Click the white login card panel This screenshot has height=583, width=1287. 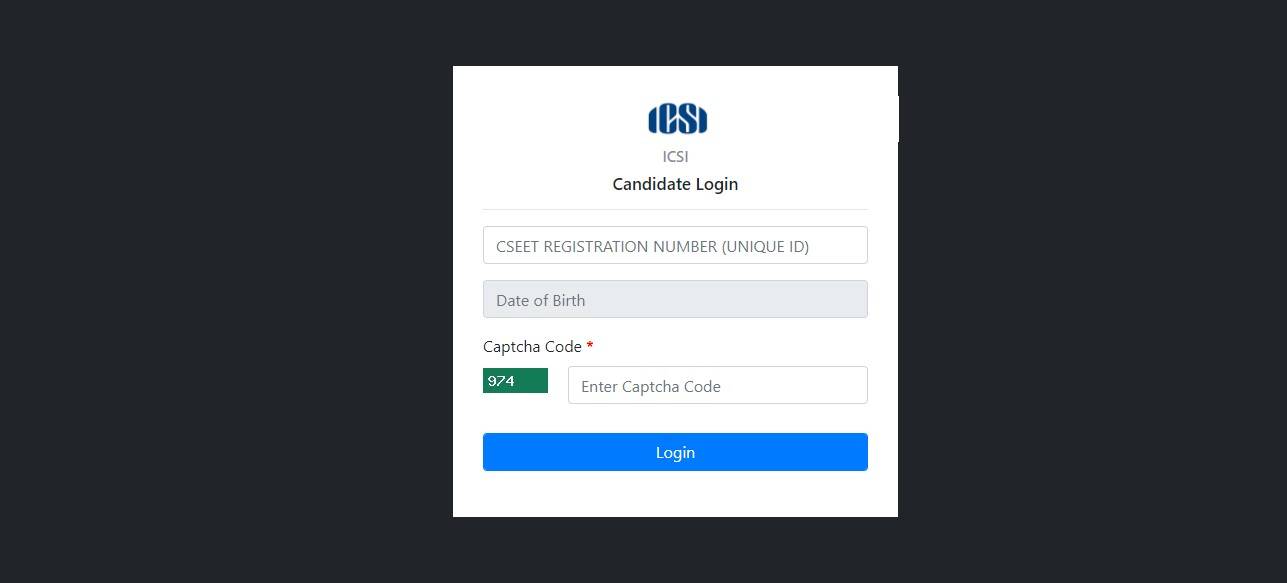click(675, 495)
